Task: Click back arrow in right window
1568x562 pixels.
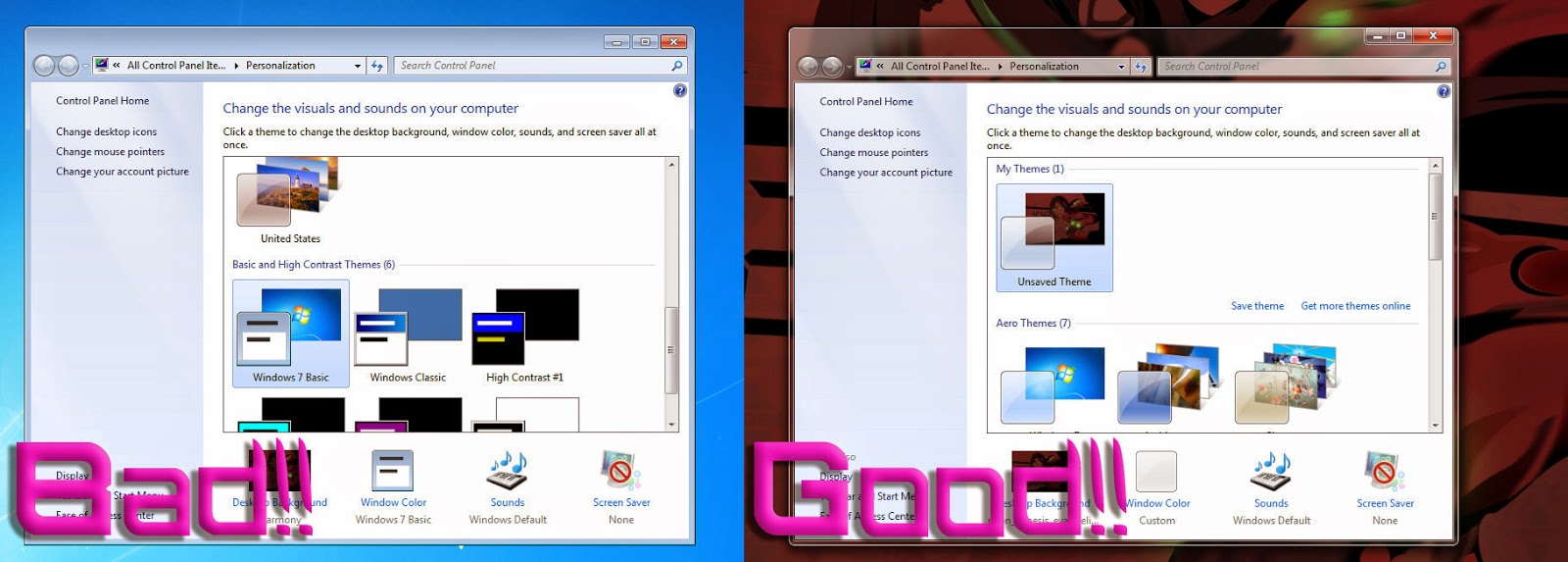Action: (x=808, y=67)
